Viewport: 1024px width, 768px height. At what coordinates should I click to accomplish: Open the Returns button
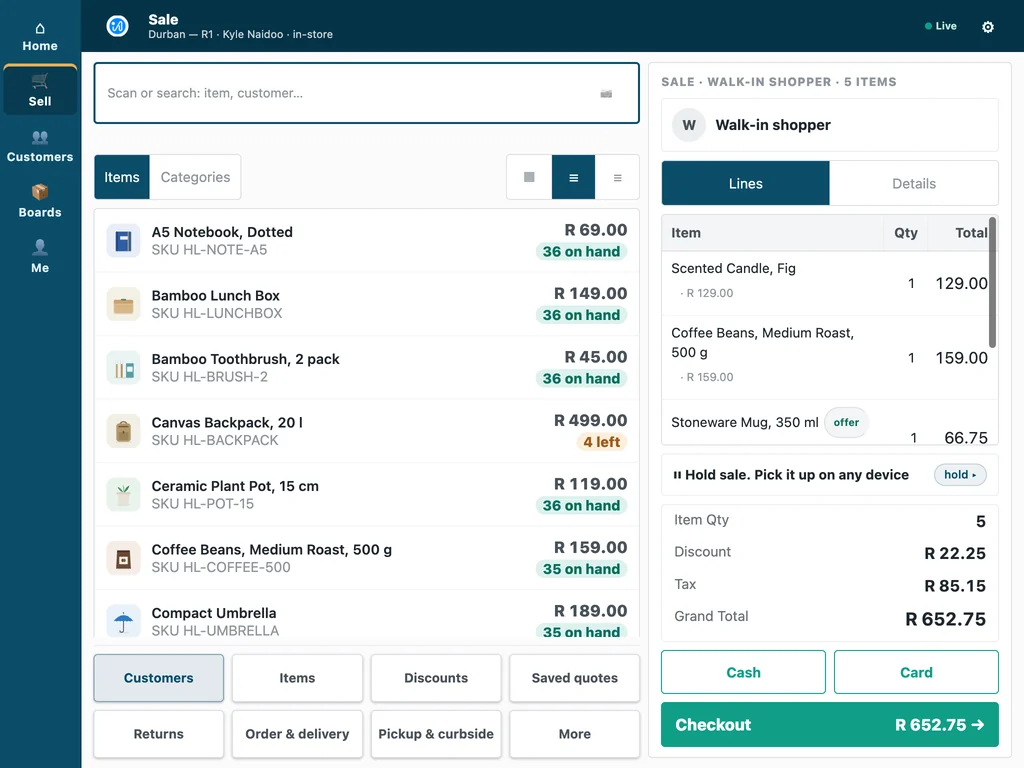coord(159,734)
